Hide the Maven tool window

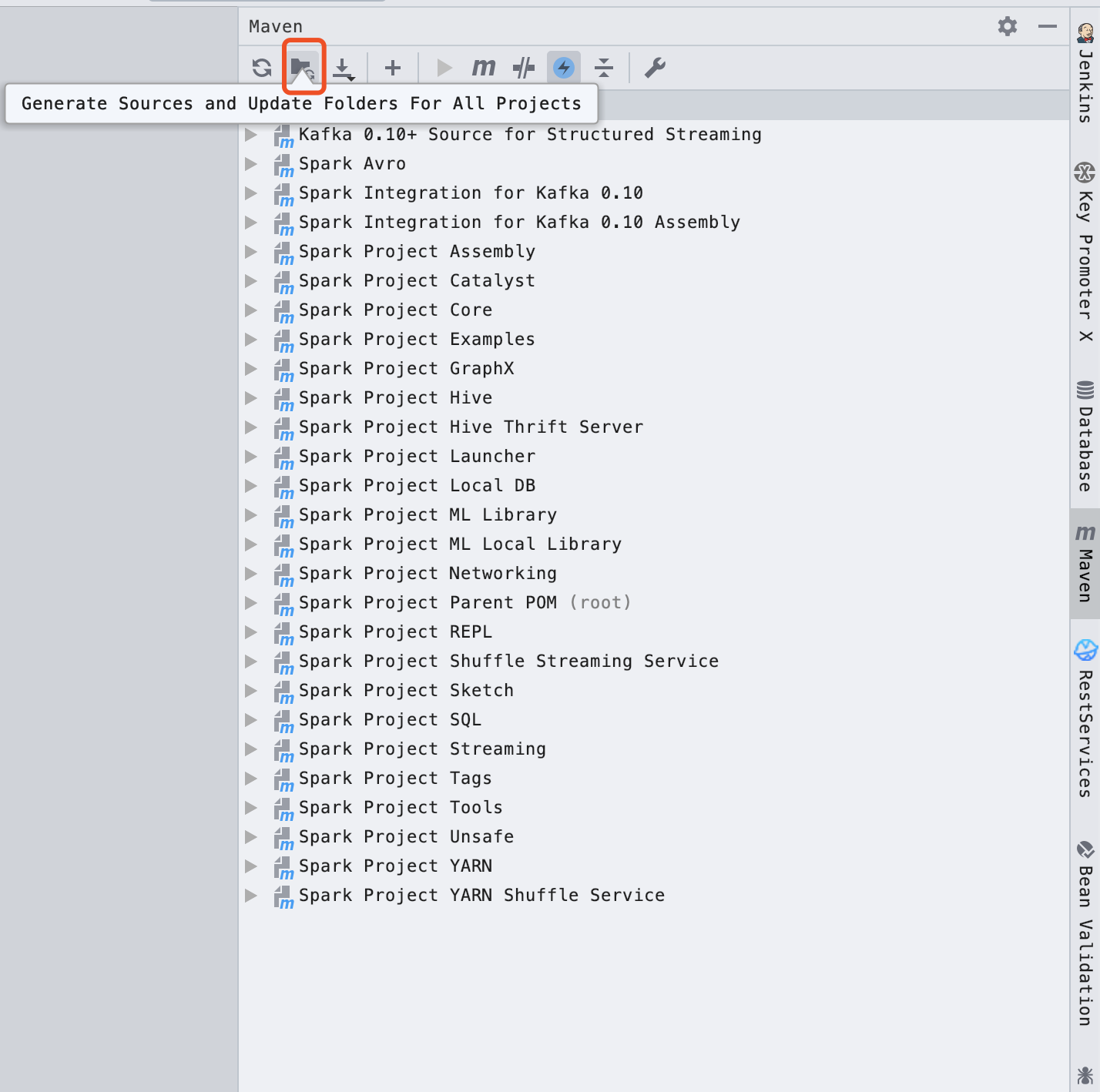[1048, 26]
